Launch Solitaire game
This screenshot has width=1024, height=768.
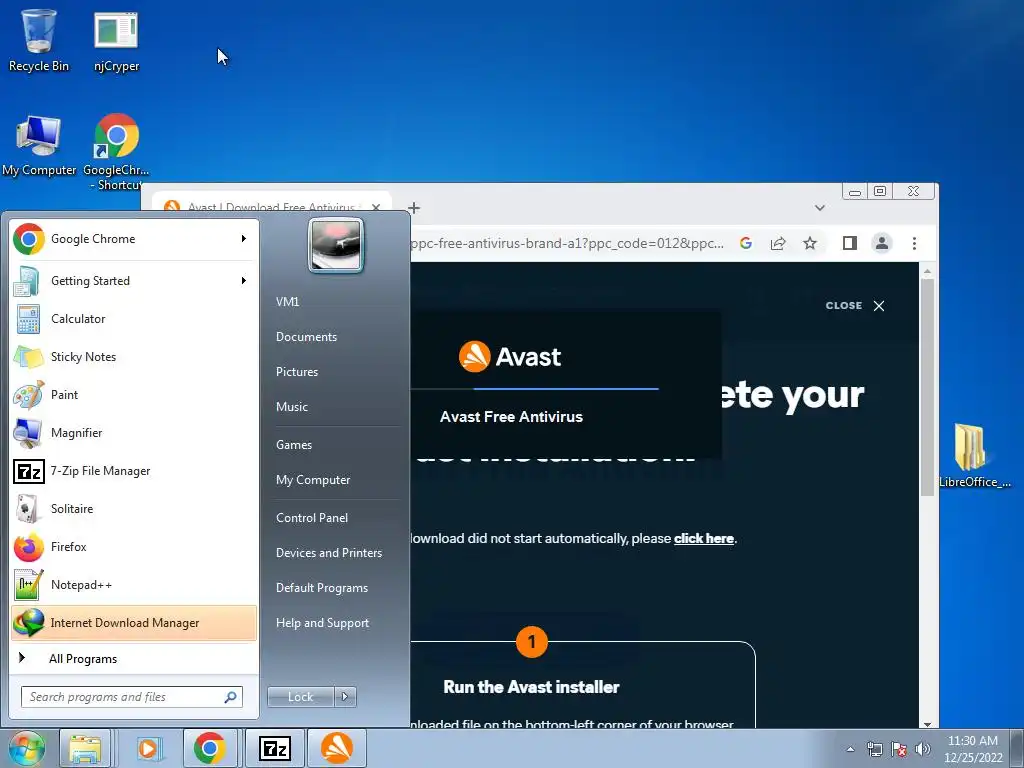pyautogui.click(x=134, y=509)
